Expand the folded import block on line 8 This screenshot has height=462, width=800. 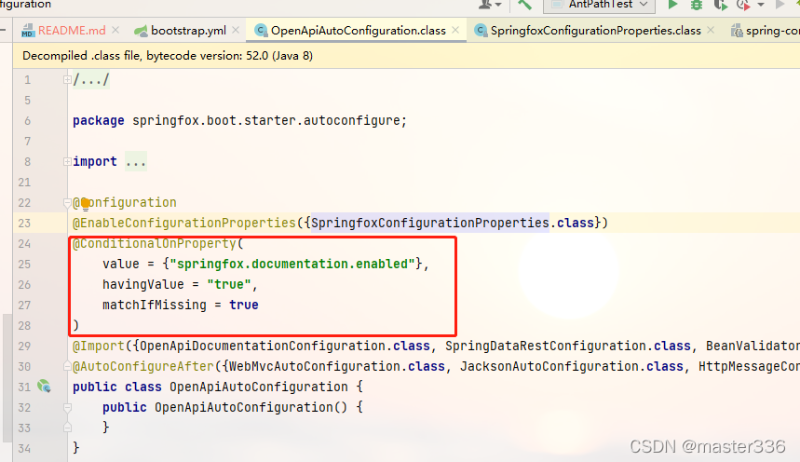click(67, 162)
